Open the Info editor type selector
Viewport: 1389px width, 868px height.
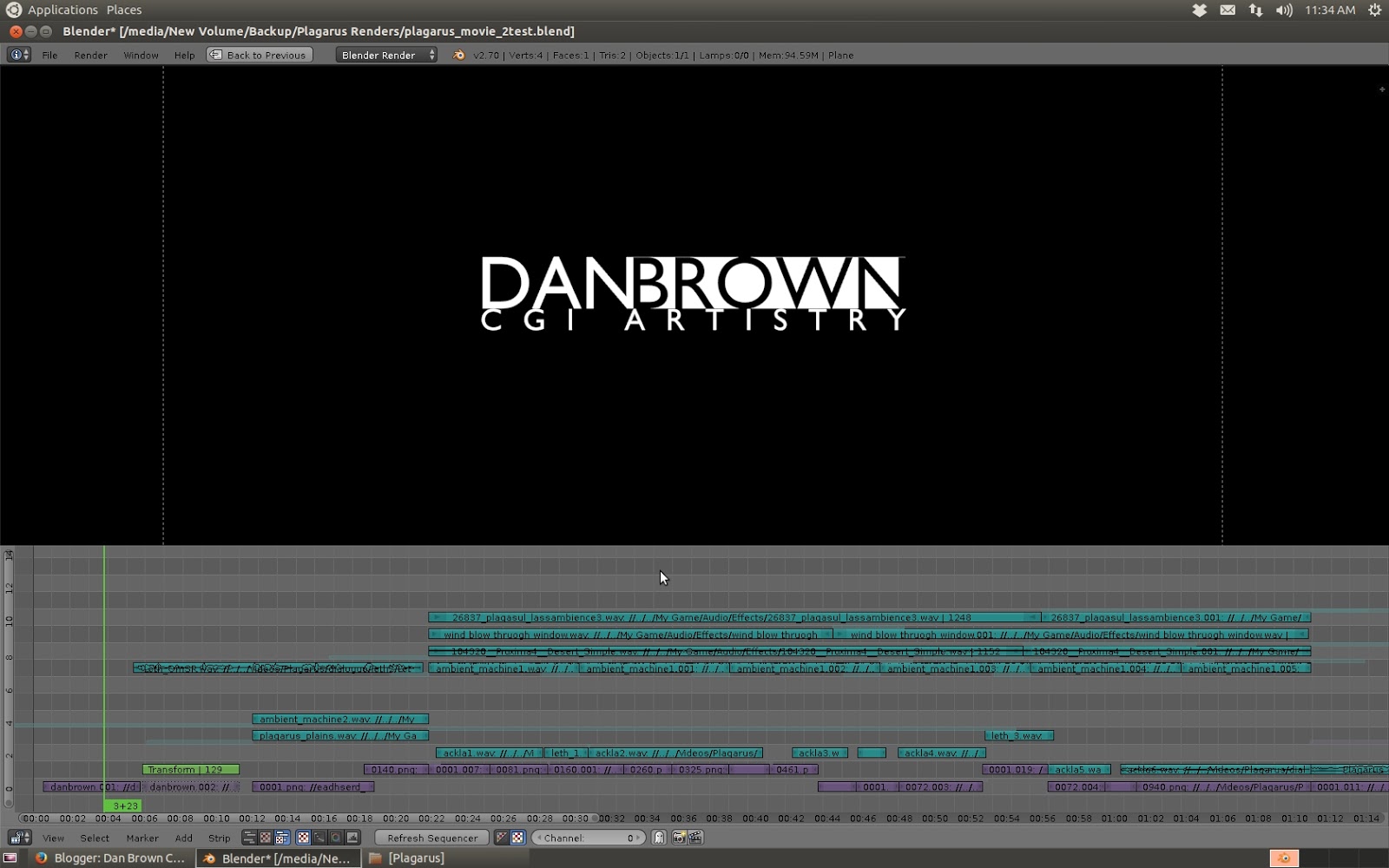pyautogui.click(x=18, y=55)
